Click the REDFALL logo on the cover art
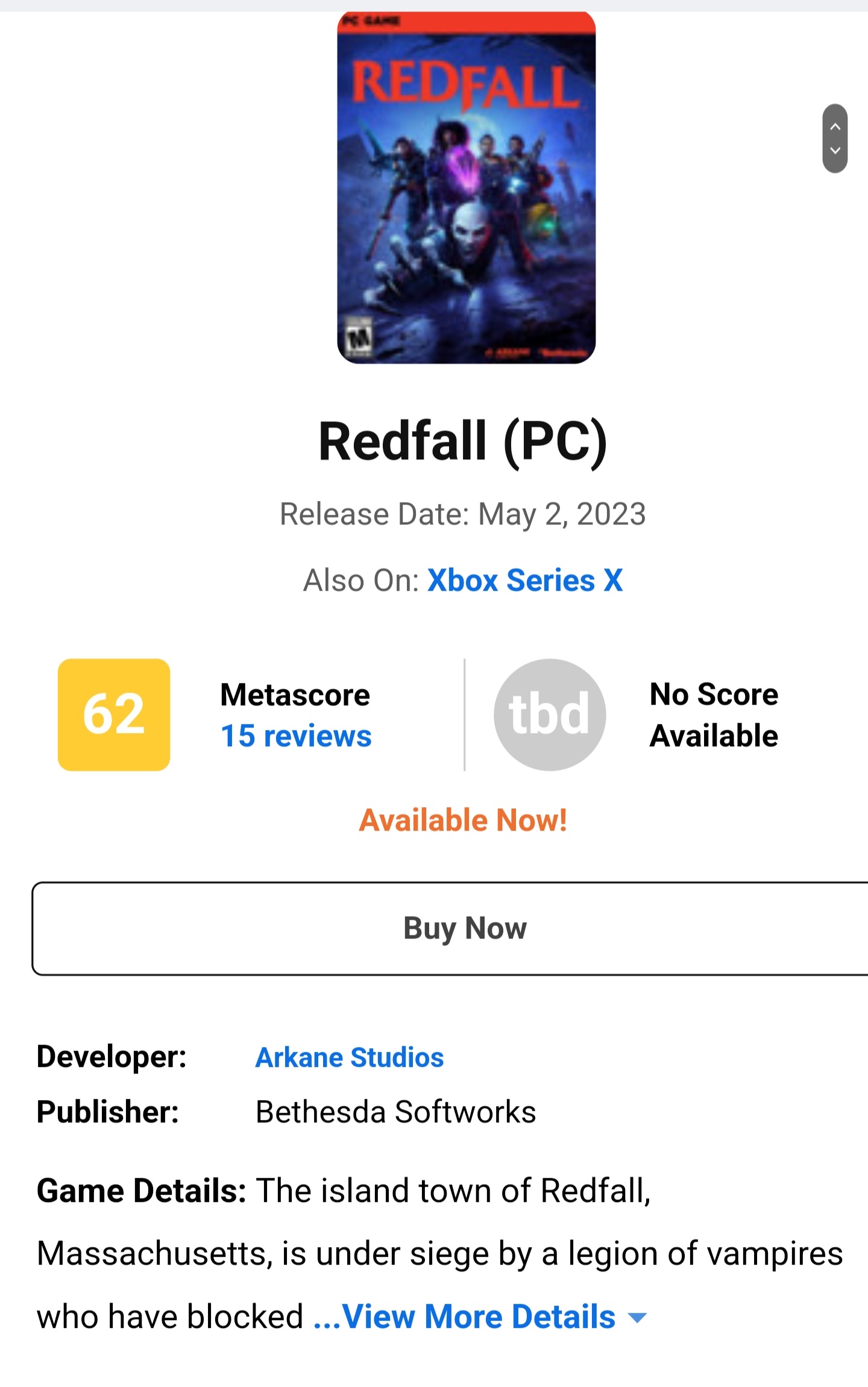Viewport: 868px width, 1387px height. pyautogui.click(x=465, y=85)
